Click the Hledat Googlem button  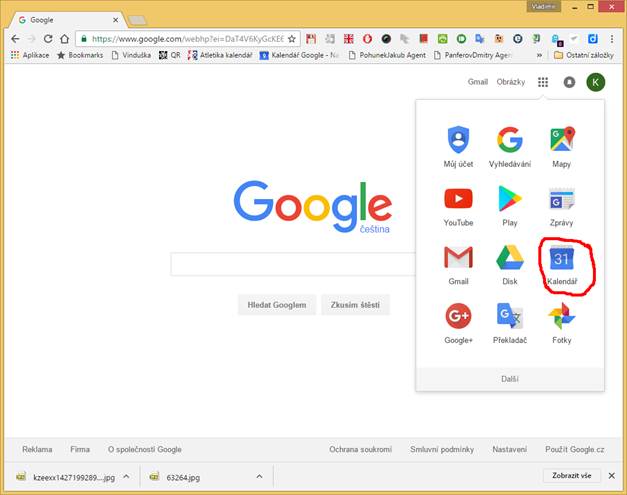[x=277, y=305]
